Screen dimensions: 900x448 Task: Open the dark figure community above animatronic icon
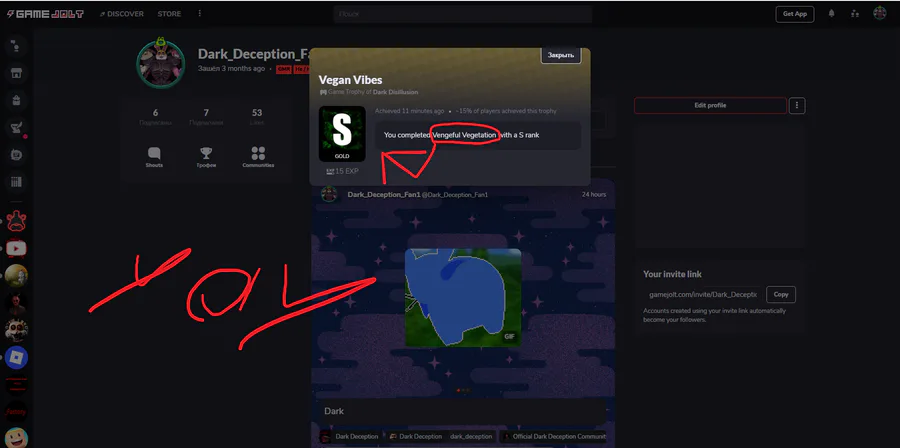[x=16, y=303]
